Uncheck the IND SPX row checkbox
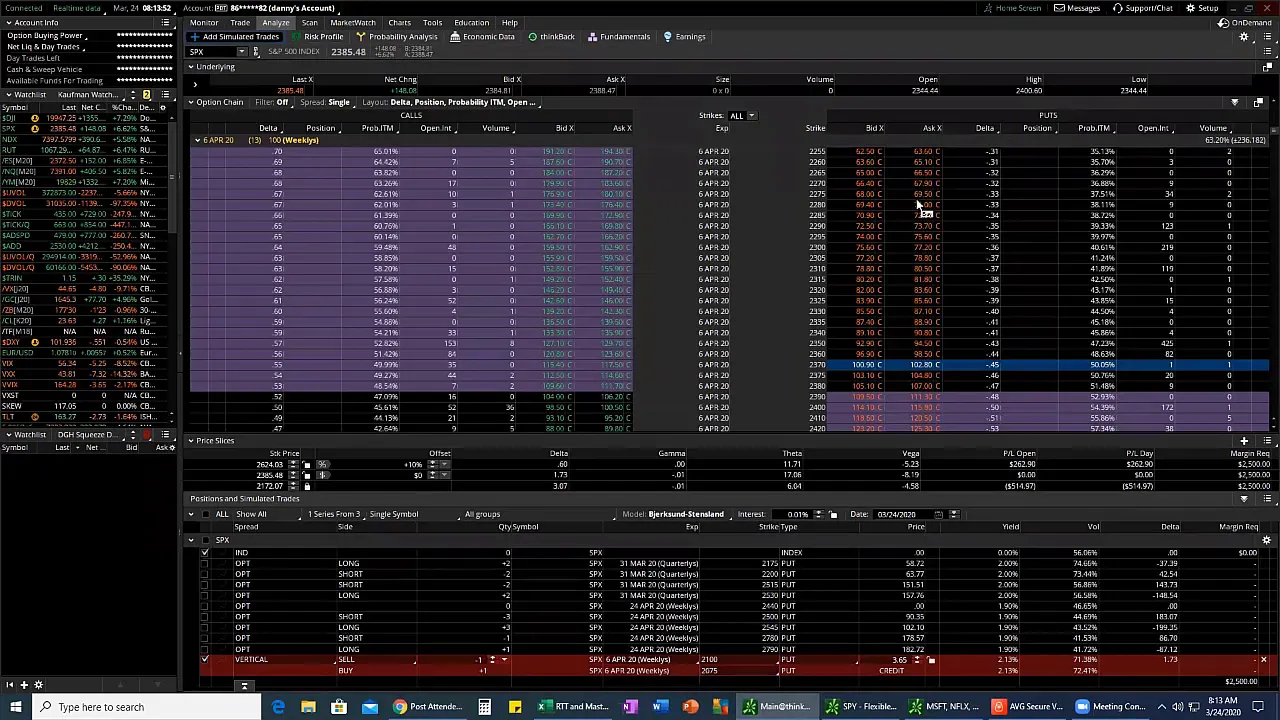This screenshot has width=1280, height=720. (x=205, y=553)
